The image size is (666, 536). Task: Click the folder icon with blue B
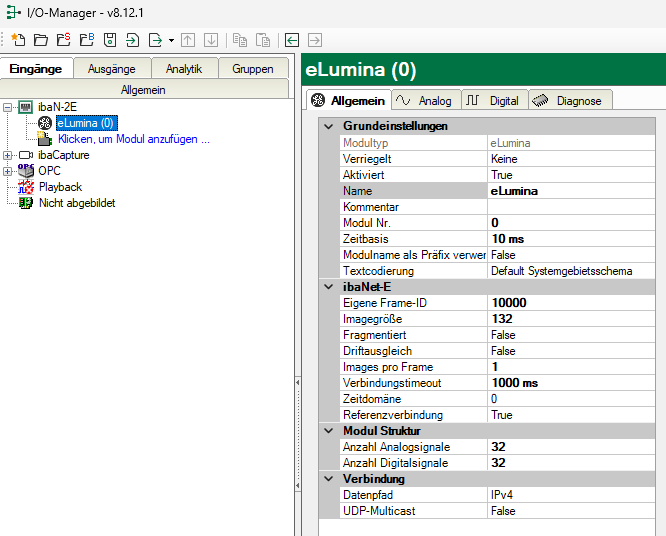[86, 40]
